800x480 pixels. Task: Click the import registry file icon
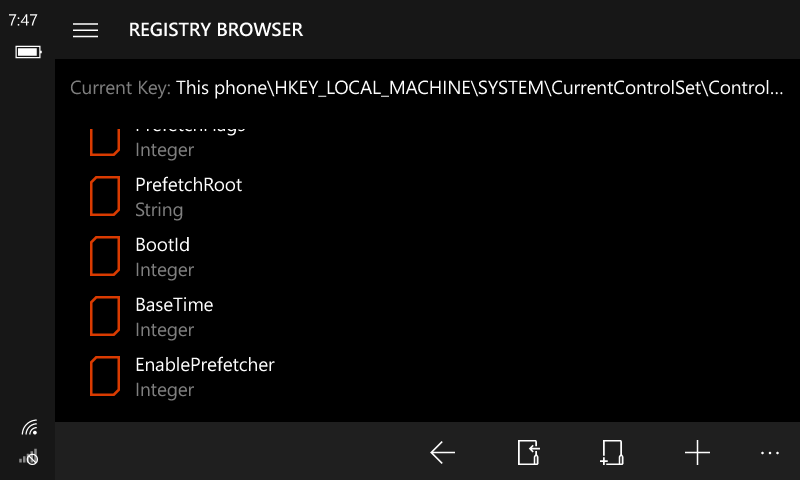point(528,453)
